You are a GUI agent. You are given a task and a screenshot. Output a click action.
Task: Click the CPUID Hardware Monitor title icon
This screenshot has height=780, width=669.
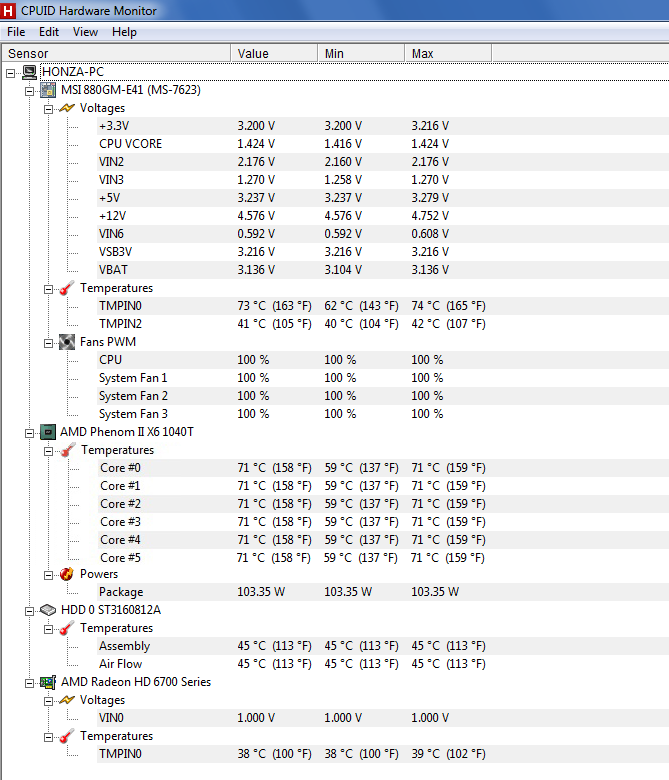tap(8, 10)
